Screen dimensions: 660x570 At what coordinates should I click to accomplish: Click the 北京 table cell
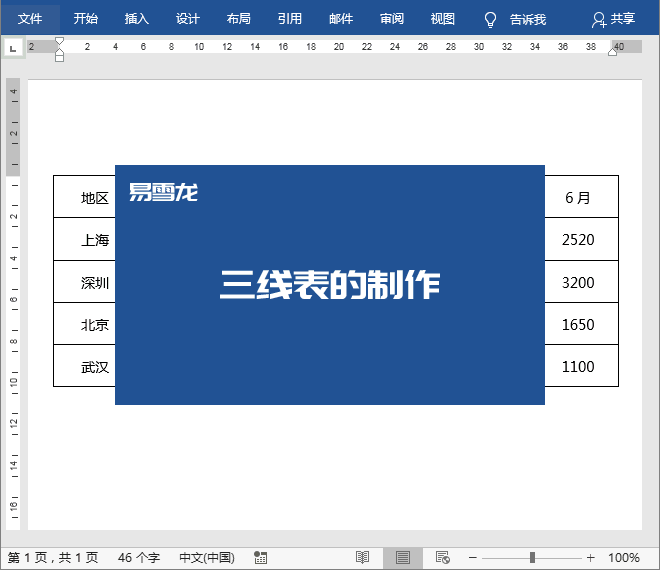pyautogui.click(x=84, y=324)
